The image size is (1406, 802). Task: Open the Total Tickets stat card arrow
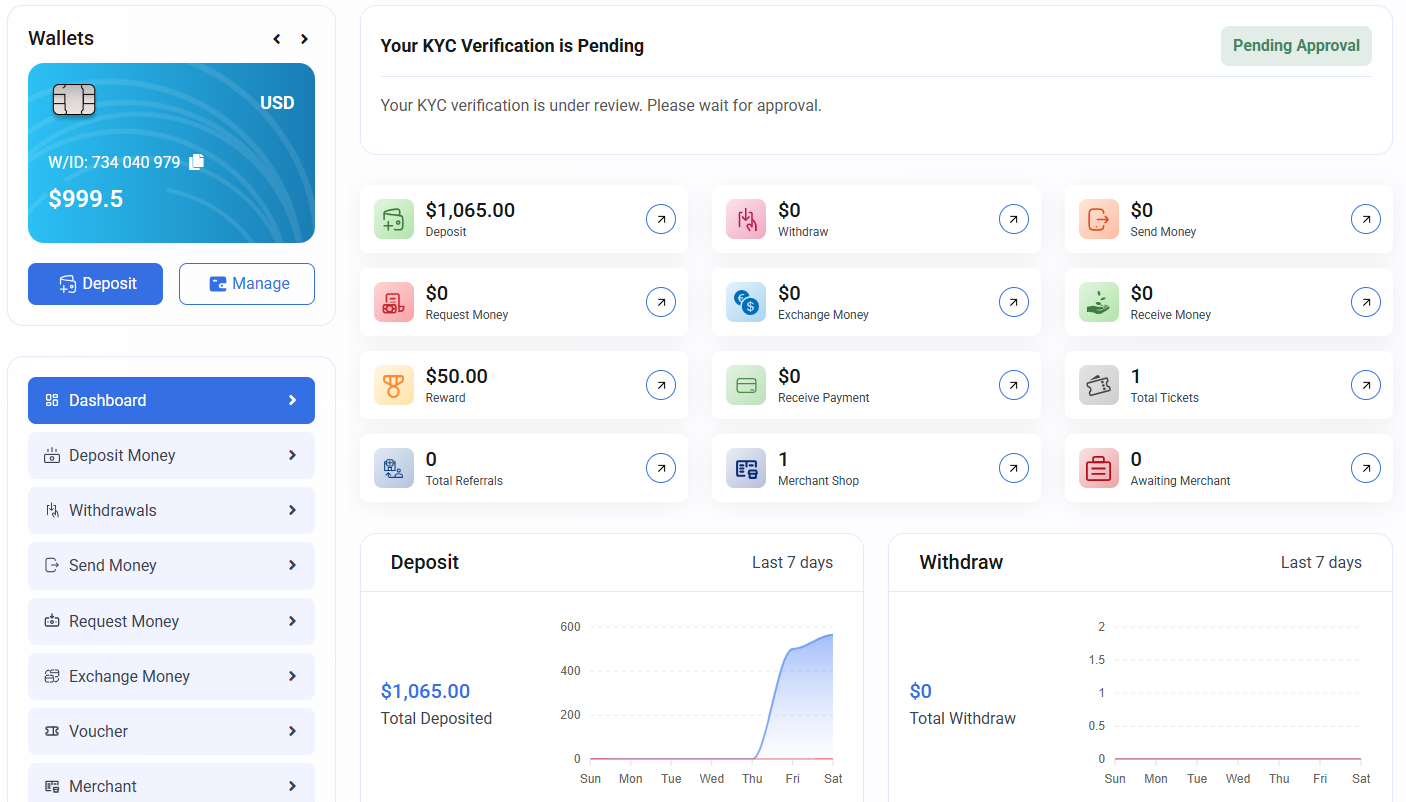click(x=1366, y=385)
